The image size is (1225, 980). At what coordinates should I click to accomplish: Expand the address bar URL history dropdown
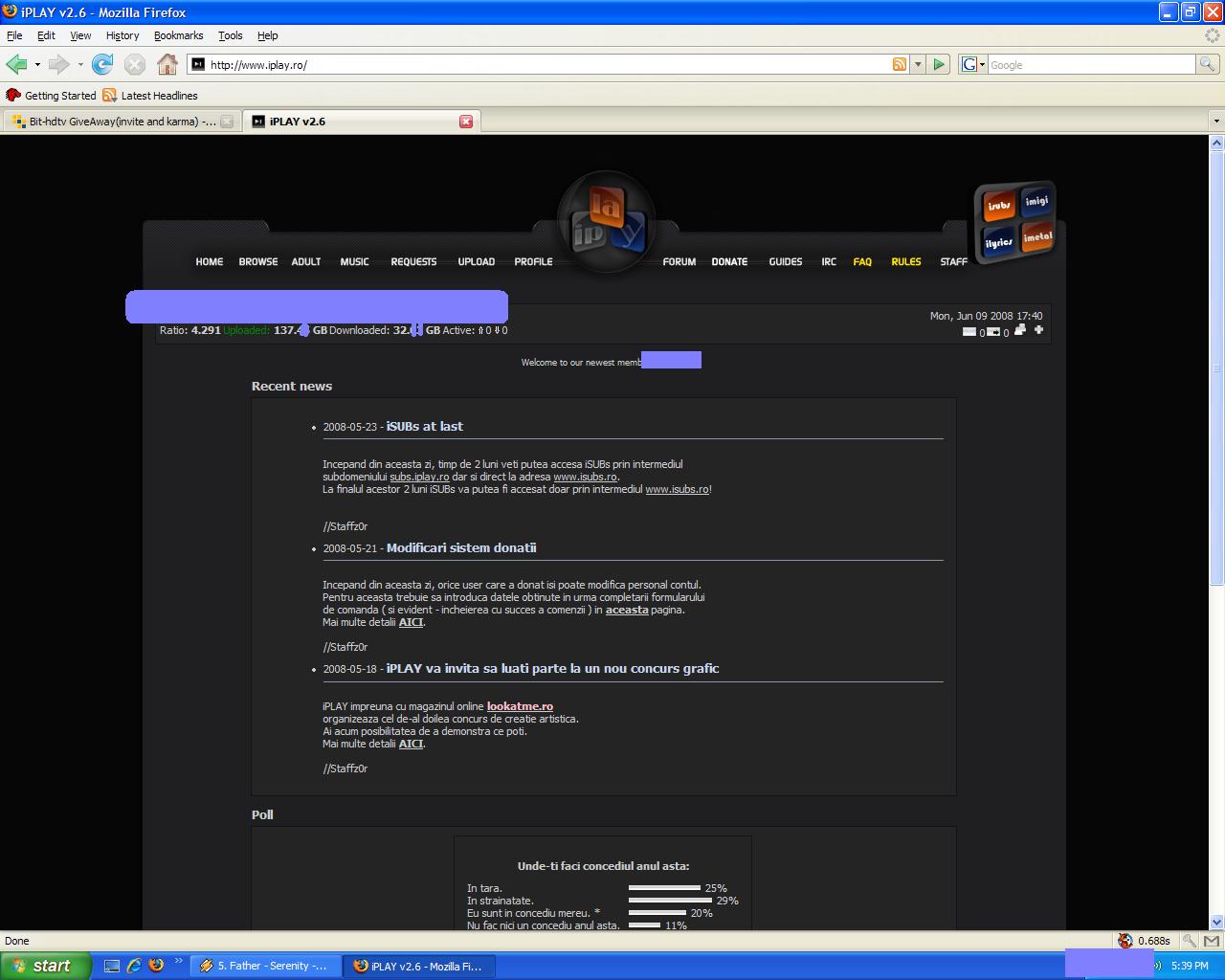tap(918, 64)
